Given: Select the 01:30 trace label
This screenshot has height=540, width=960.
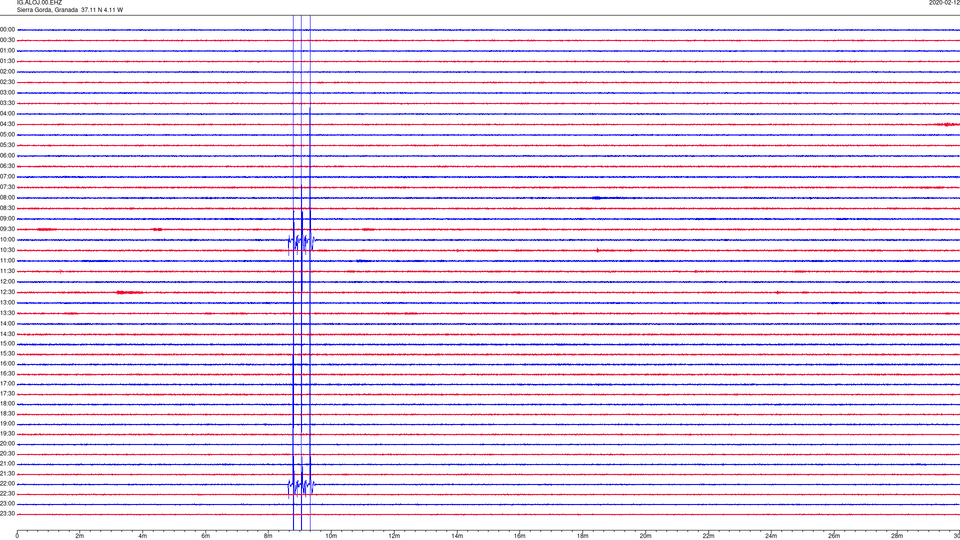Looking at the screenshot, I should [7, 61].
